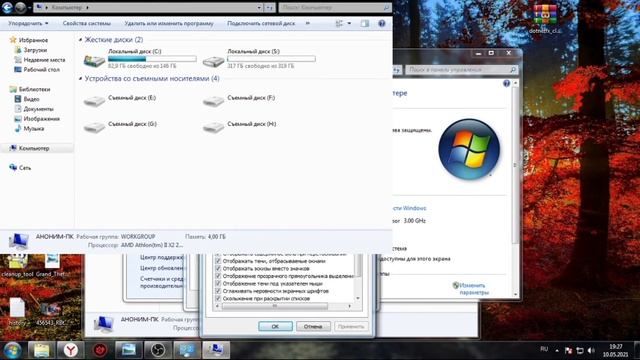Click the change view icon in Explorer toolbar
This screenshot has height=360, width=640.
pyautogui.click(x=339, y=24)
